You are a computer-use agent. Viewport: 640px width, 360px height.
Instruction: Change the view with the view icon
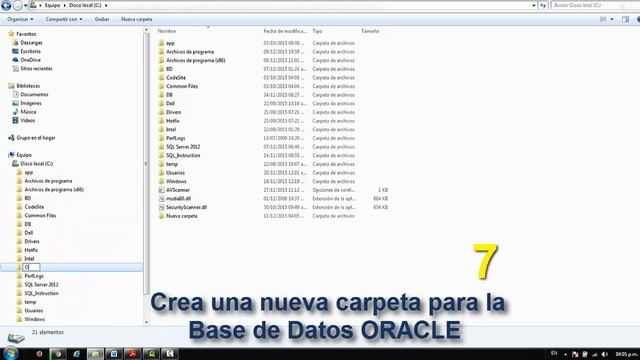coord(603,19)
